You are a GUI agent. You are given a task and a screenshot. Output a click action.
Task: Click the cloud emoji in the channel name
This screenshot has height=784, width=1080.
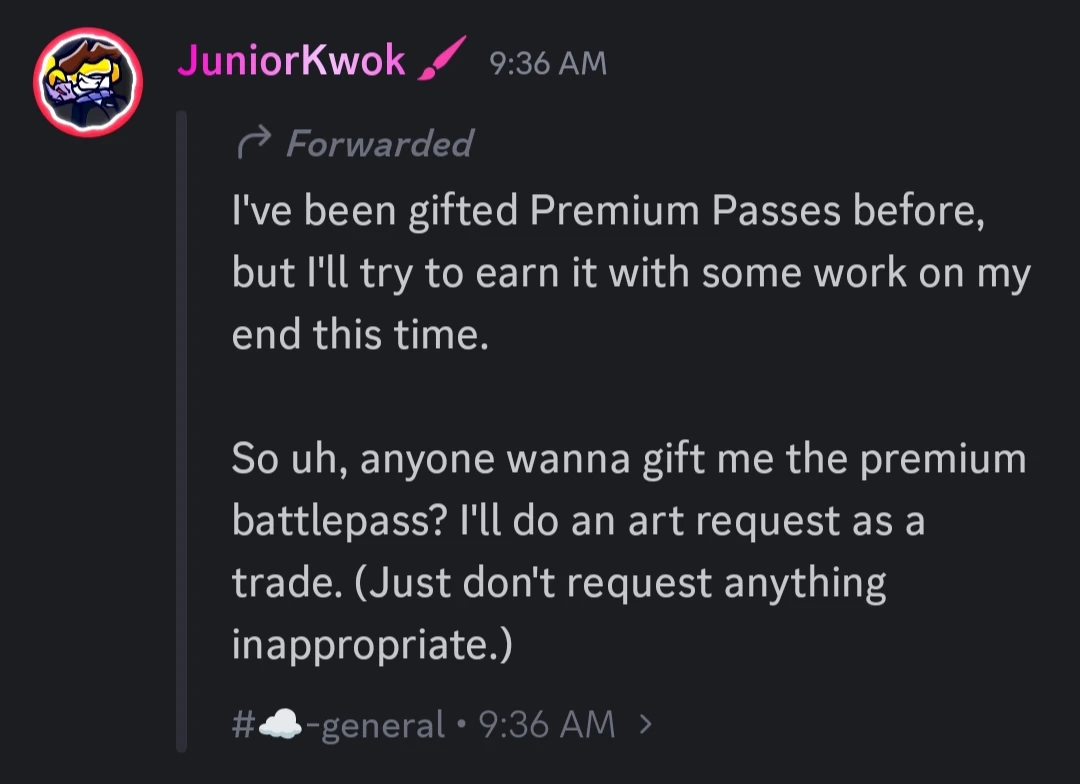tap(282, 720)
